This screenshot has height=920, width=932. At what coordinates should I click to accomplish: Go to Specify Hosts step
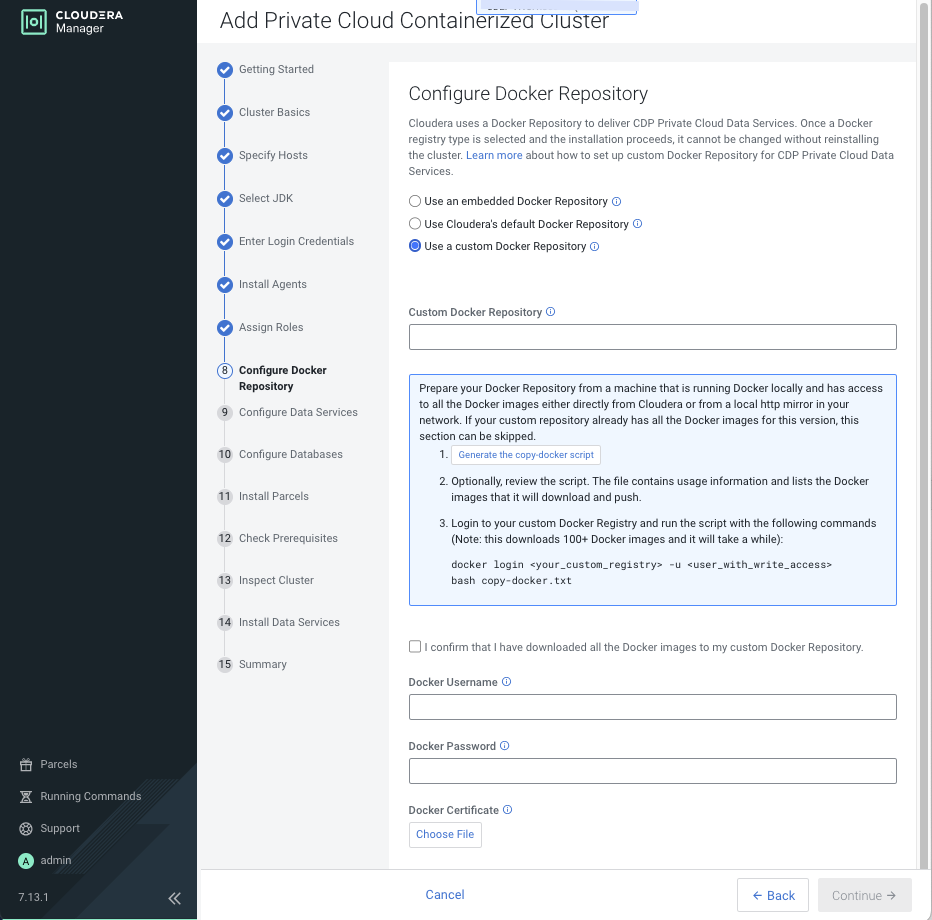tap(273, 155)
